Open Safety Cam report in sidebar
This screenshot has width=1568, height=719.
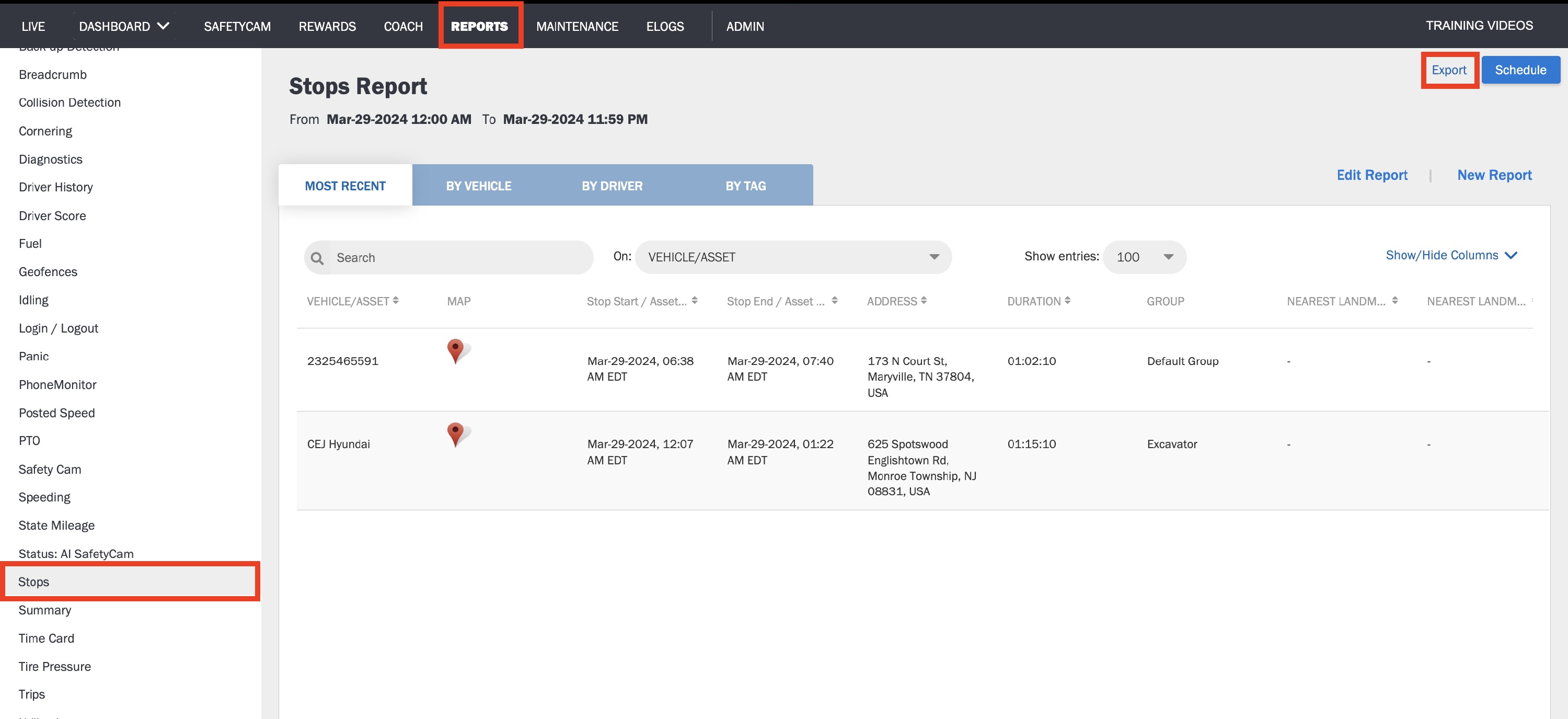pos(50,470)
